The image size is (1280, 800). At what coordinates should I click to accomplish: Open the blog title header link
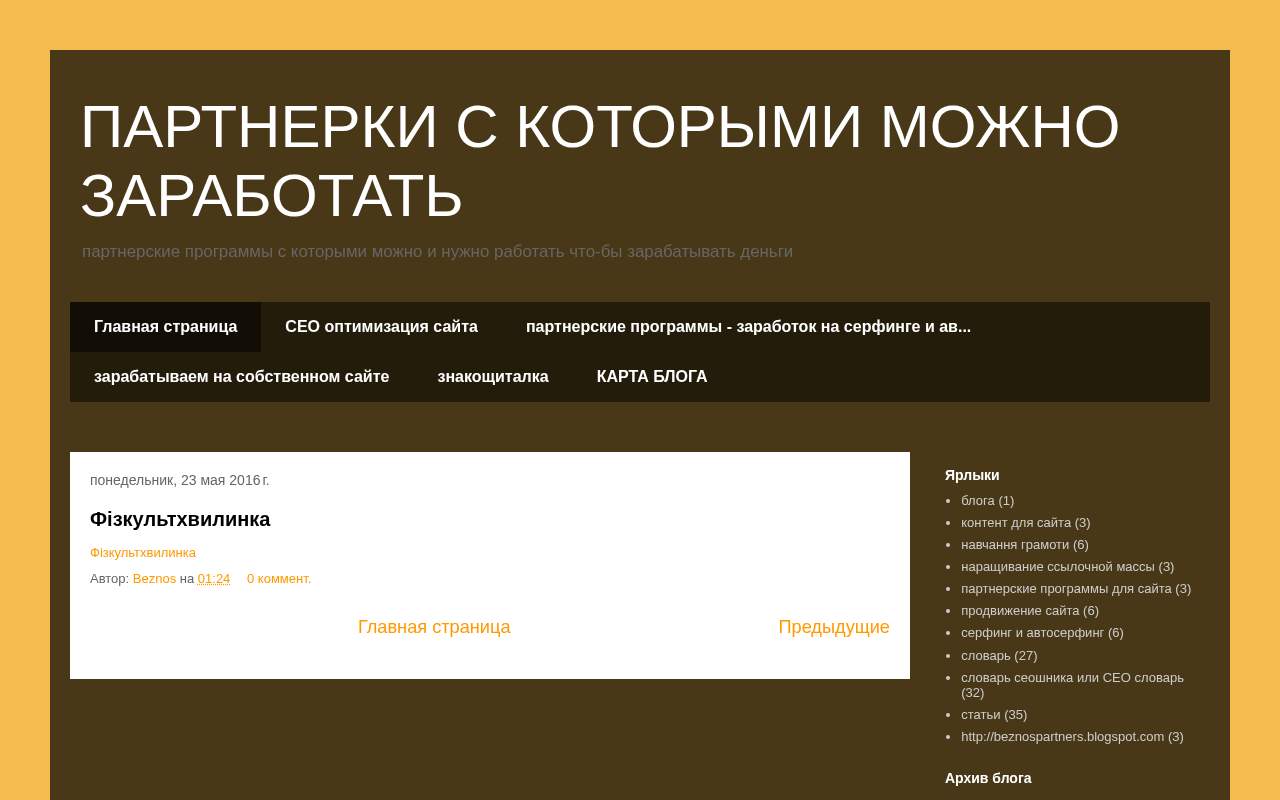[600, 161]
